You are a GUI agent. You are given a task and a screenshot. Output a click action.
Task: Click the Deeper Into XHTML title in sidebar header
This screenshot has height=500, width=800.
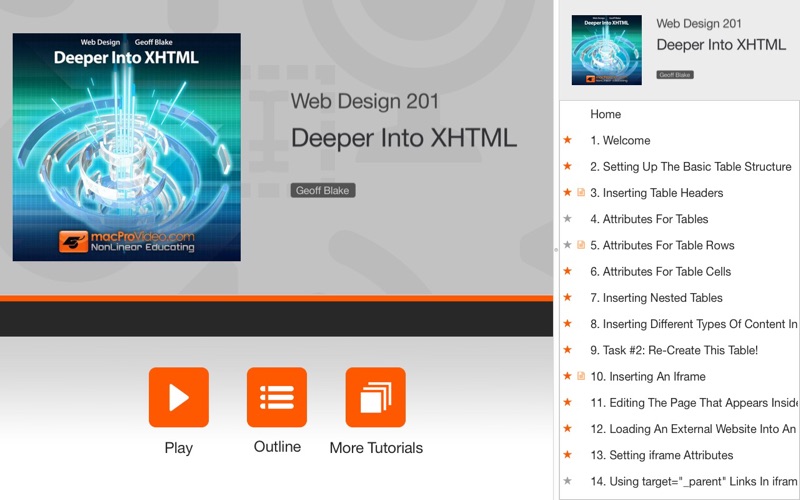tap(721, 44)
